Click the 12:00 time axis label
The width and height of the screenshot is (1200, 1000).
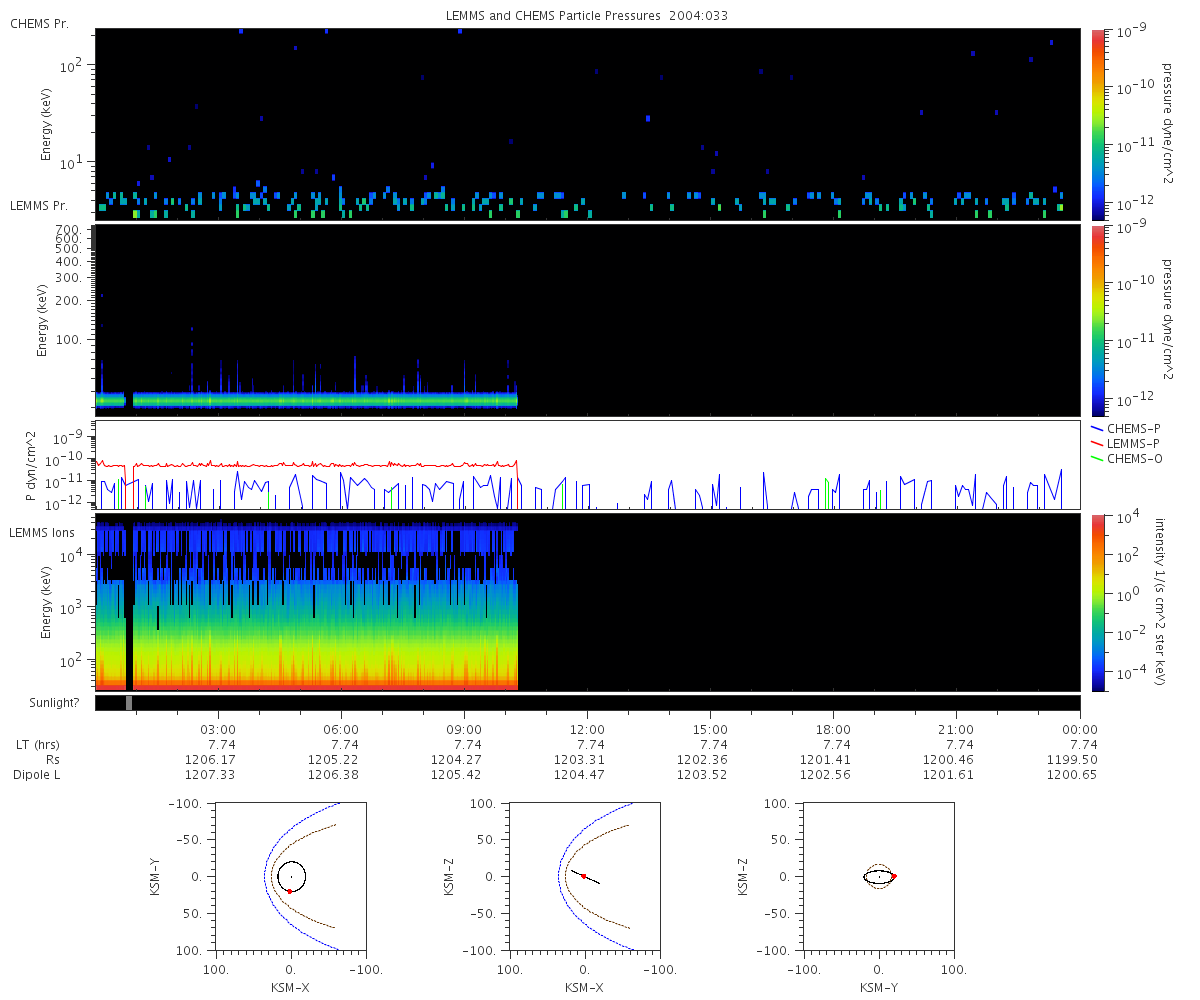pos(588,729)
